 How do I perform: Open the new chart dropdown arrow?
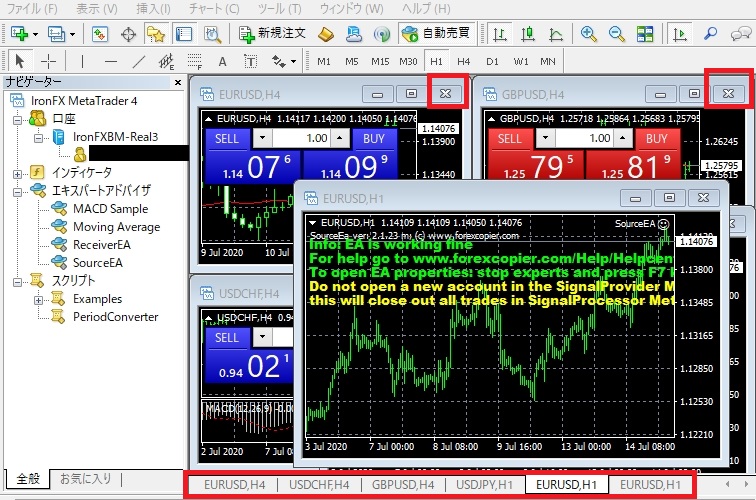coord(35,34)
